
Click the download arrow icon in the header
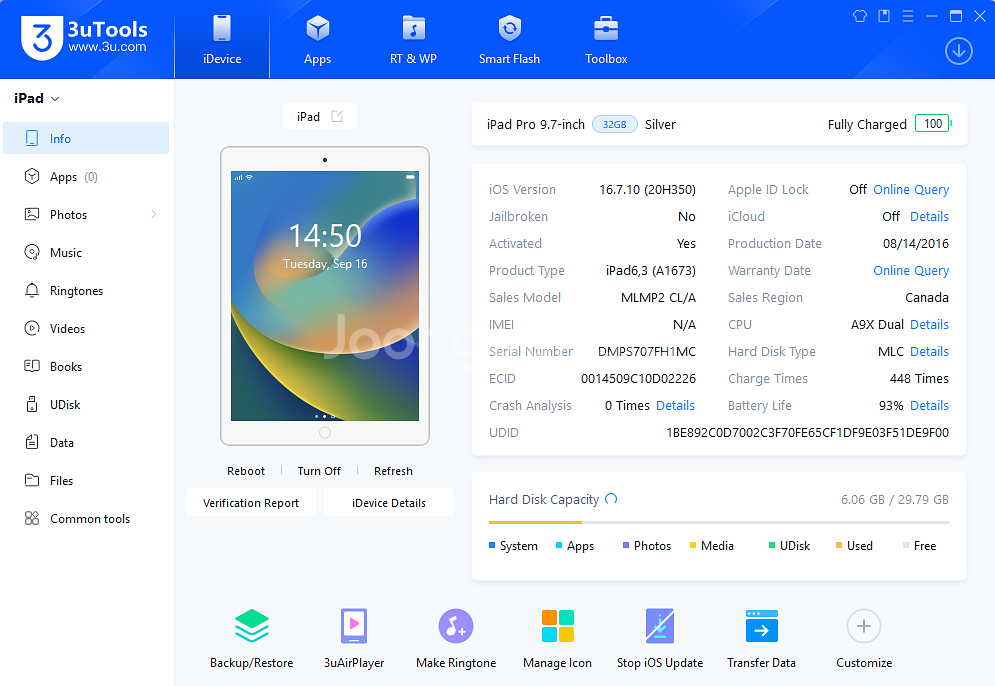click(958, 51)
